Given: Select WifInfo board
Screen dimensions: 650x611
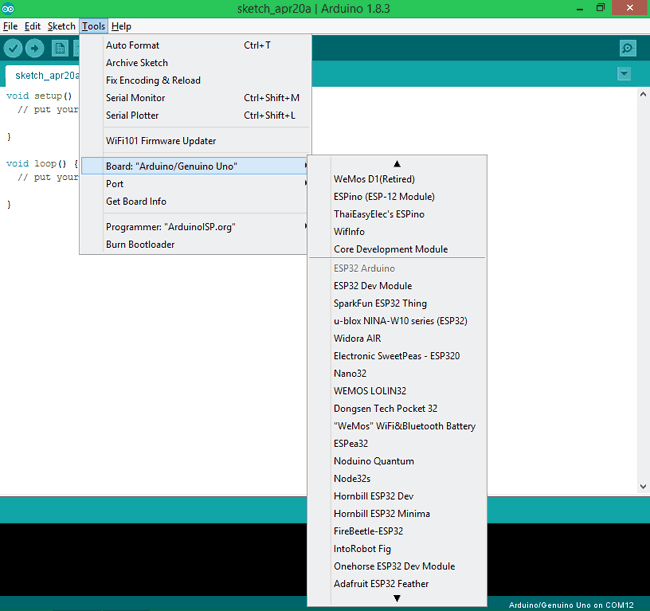Looking at the screenshot, I should [397, 232].
